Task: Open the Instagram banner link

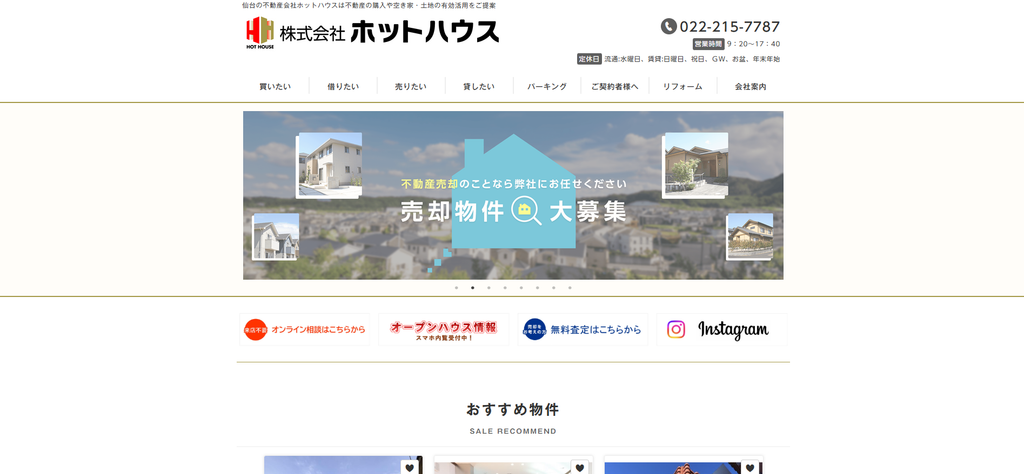Action: pyautogui.click(x=722, y=330)
